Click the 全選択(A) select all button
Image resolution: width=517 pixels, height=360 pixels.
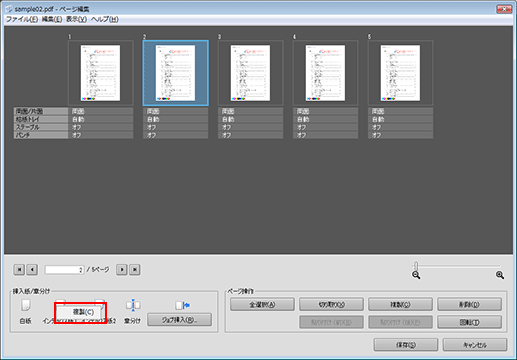click(x=262, y=304)
